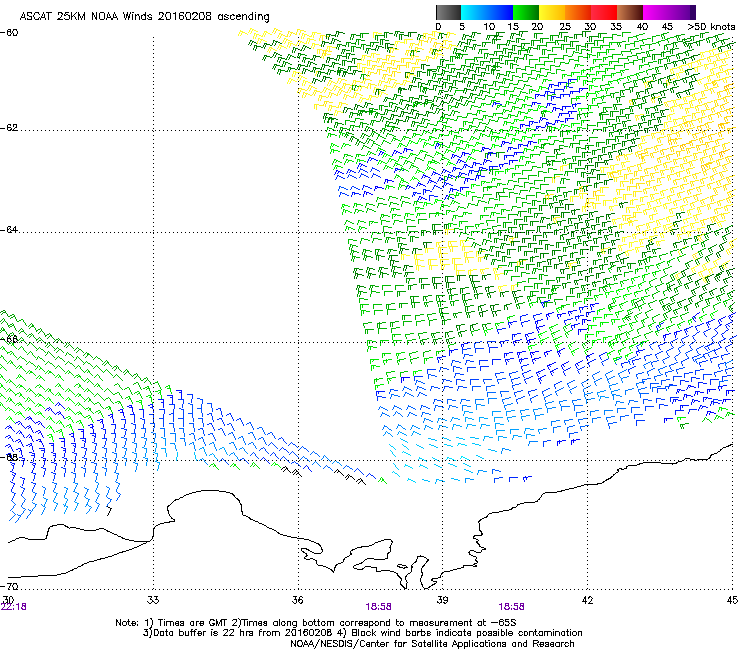Click the longitude label '45'
This screenshot has height=650, width=740.
click(x=732, y=600)
